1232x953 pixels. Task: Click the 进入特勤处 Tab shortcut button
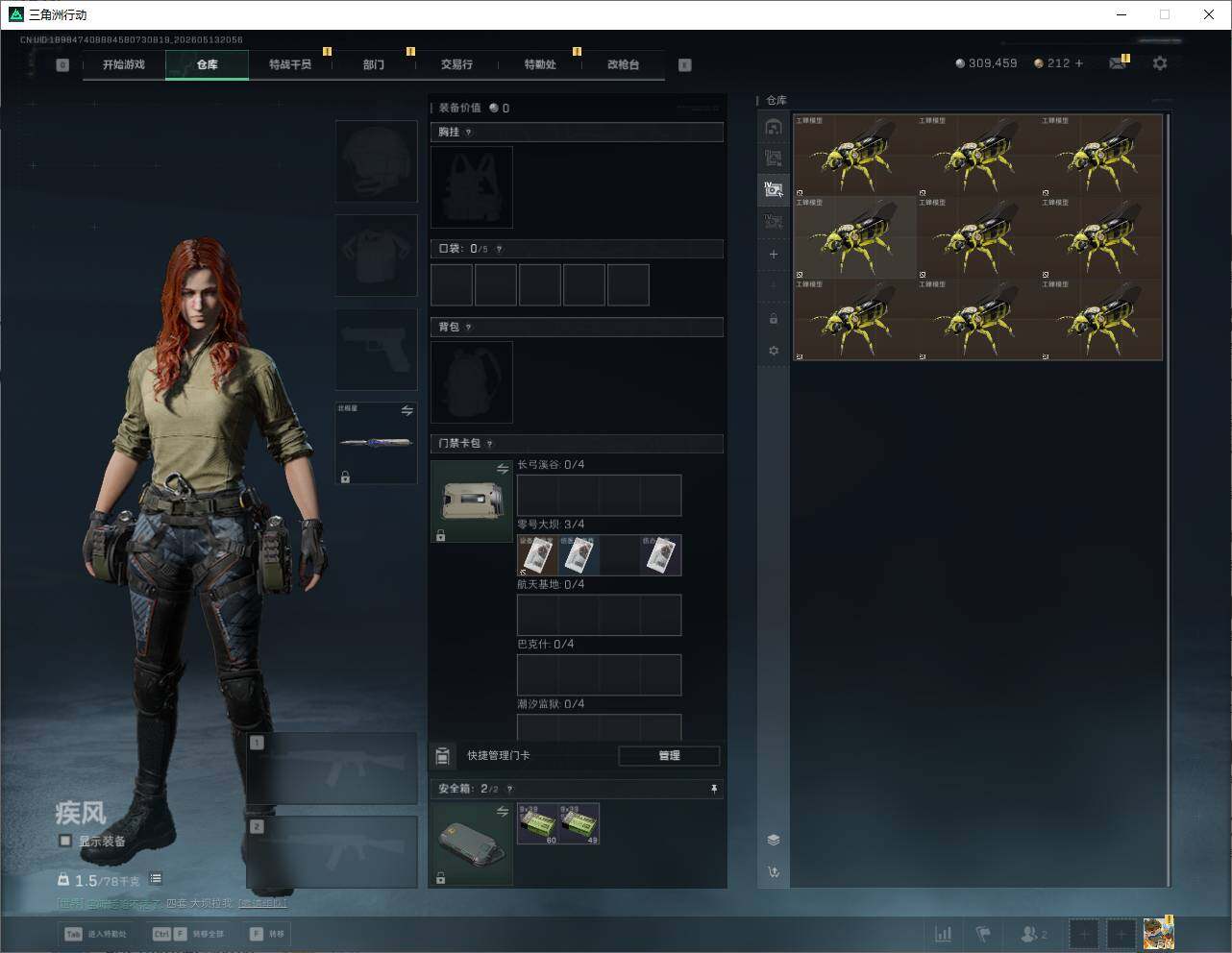click(x=96, y=934)
